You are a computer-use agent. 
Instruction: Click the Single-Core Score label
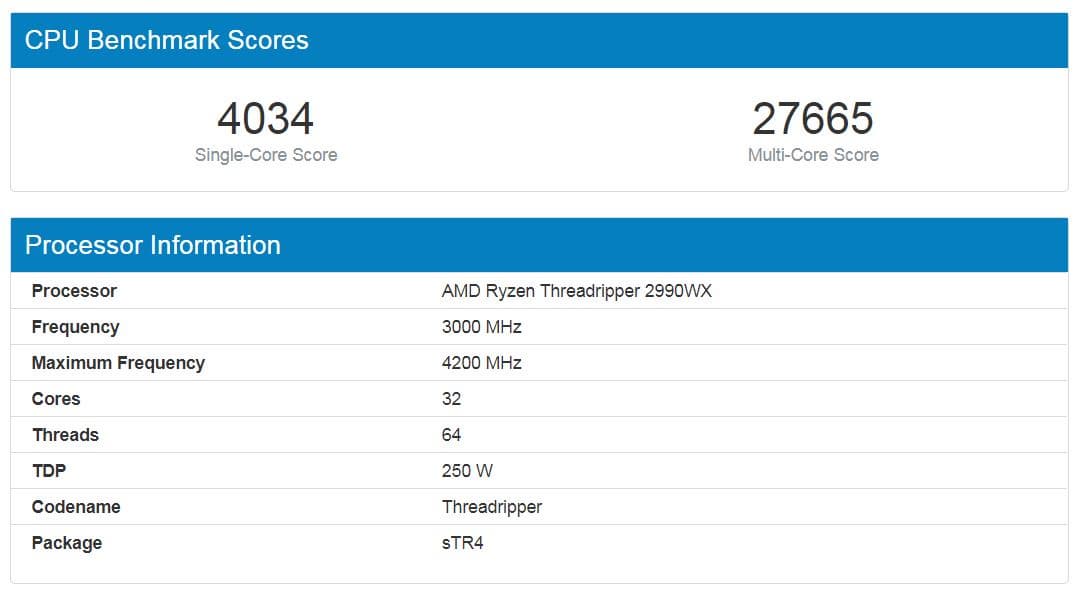(266, 155)
